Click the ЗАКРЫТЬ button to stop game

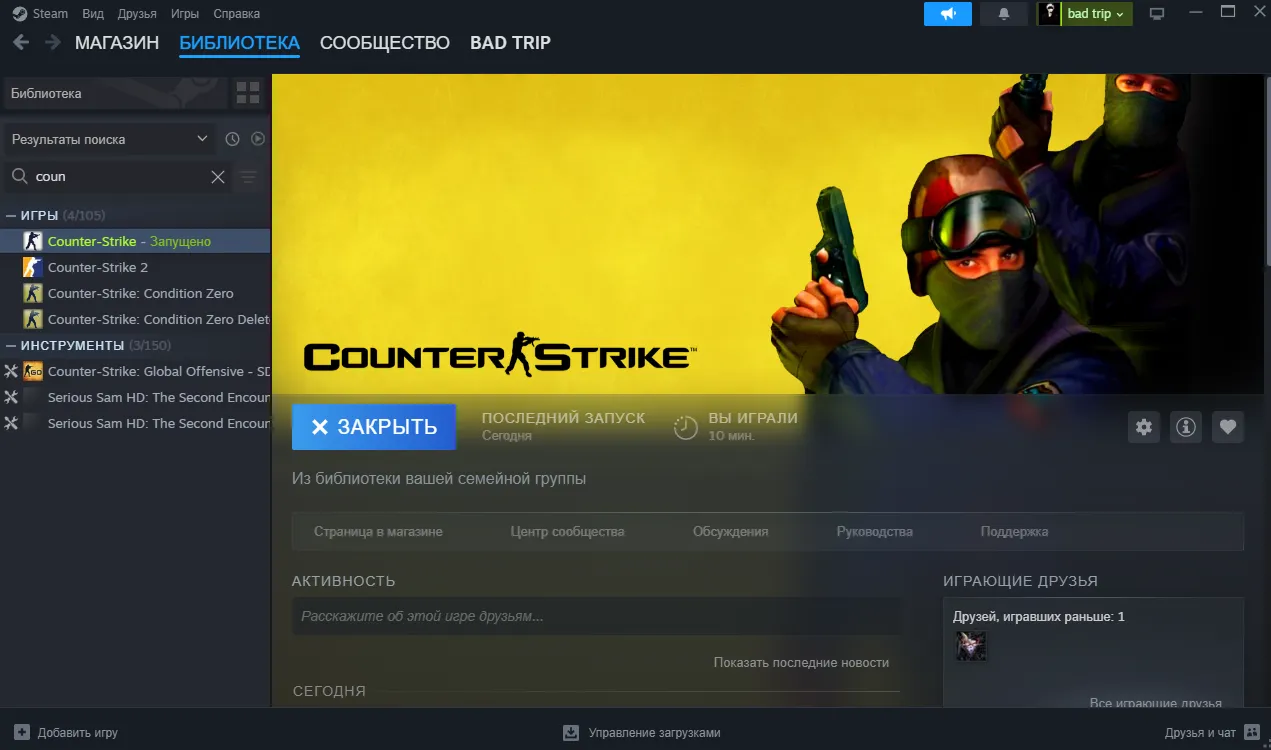point(374,427)
